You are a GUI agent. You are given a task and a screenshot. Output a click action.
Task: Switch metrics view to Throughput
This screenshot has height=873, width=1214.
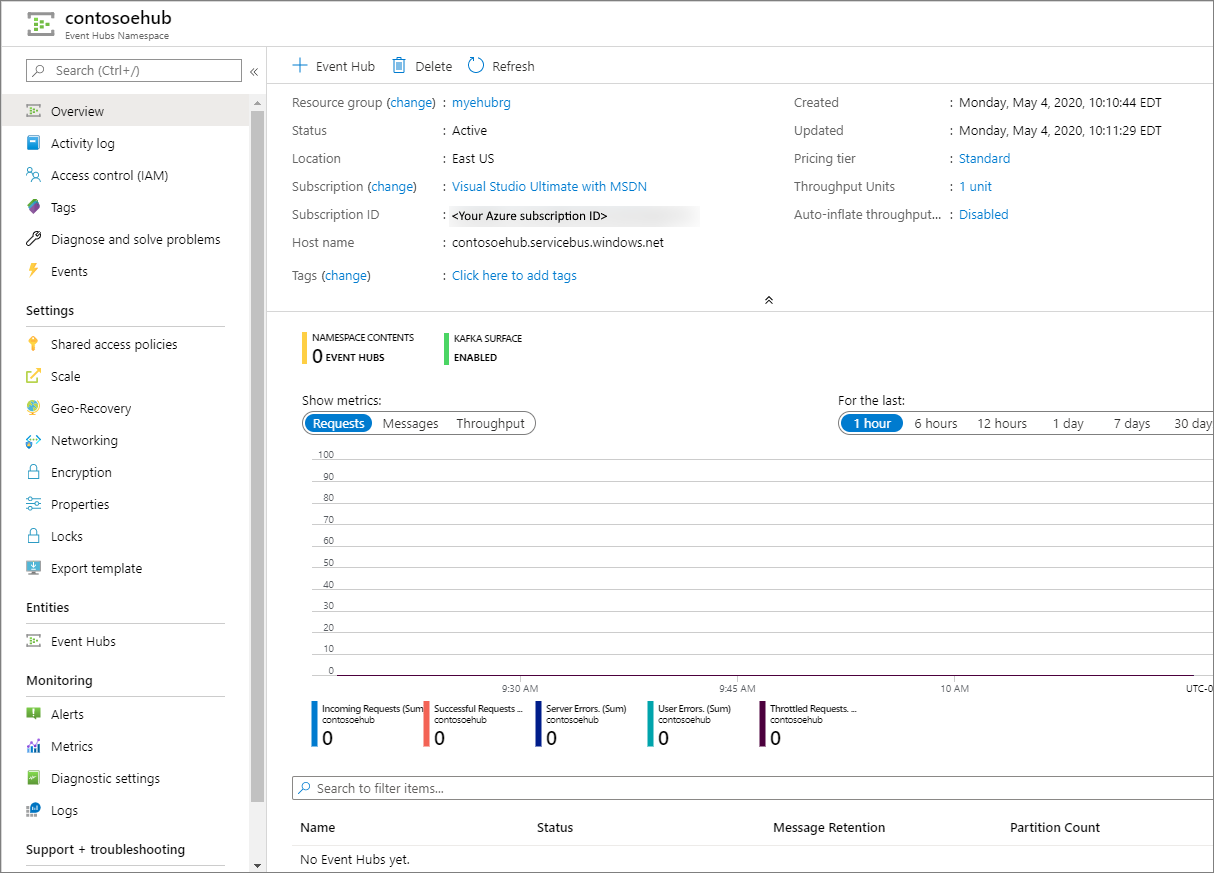(490, 424)
